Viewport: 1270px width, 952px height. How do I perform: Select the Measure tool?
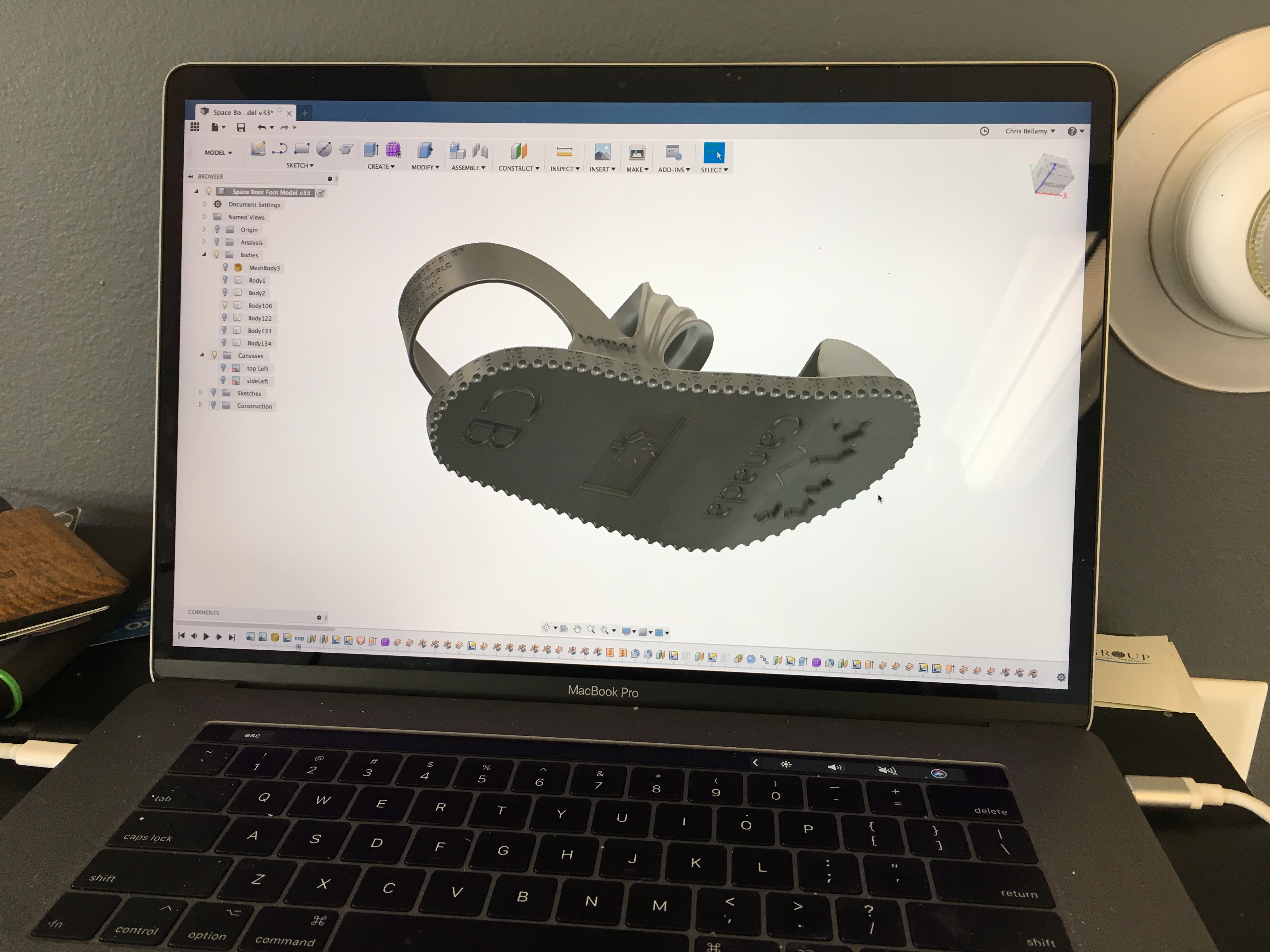point(564,152)
